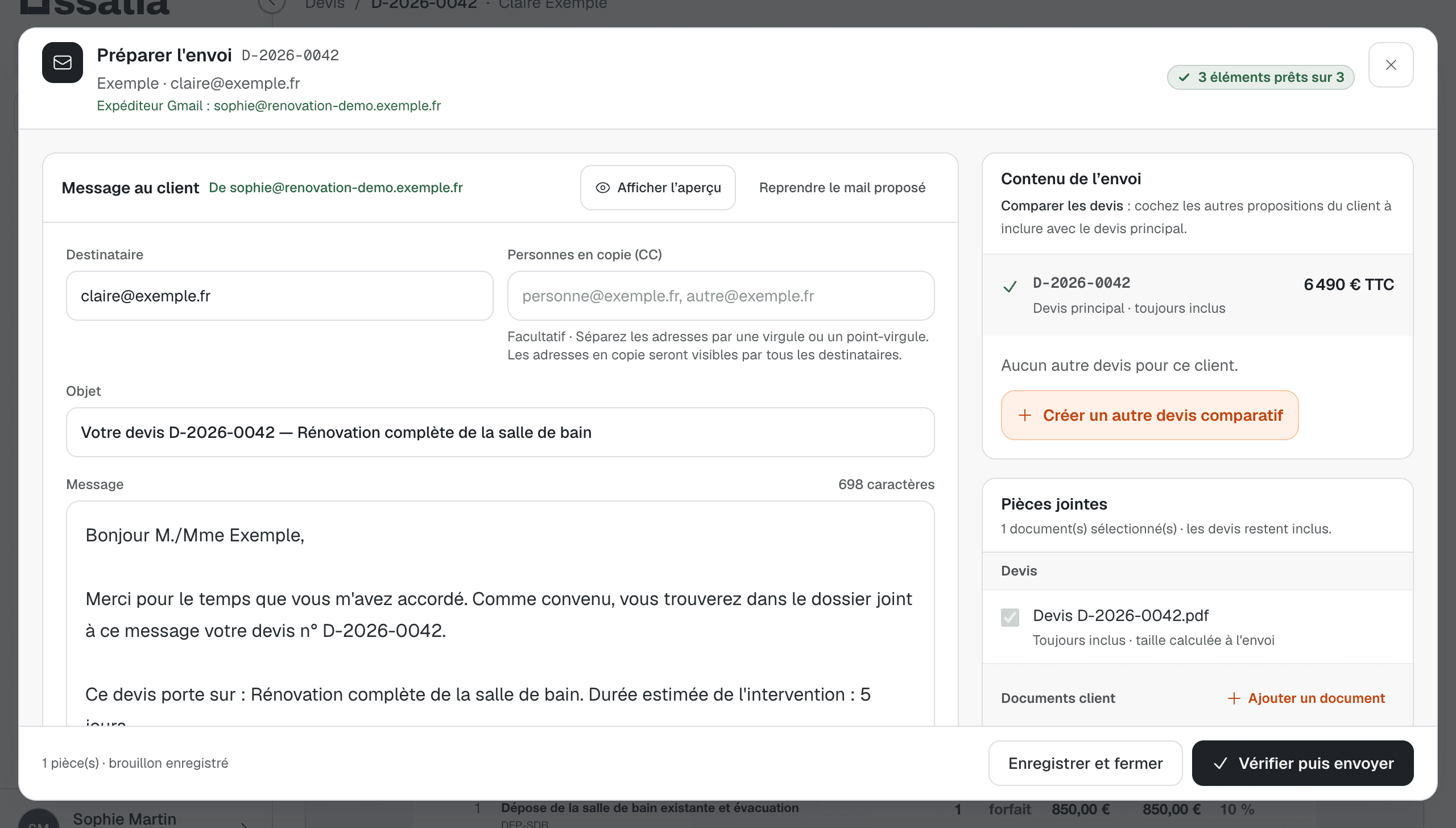The height and width of the screenshot is (828, 1456).
Task: Edit the Destinataire field claire@exemple.fr
Action: (280, 296)
